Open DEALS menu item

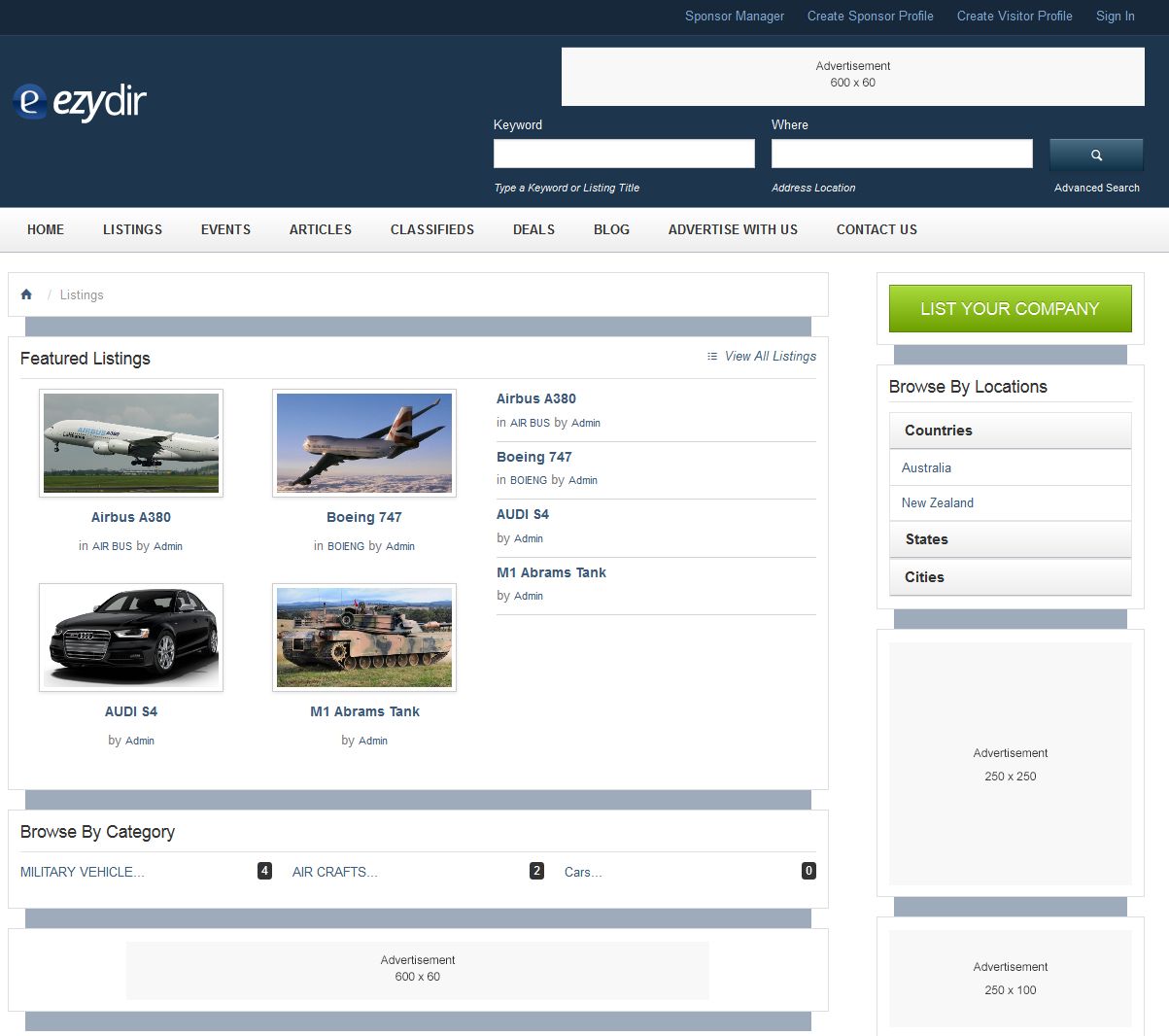(534, 229)
